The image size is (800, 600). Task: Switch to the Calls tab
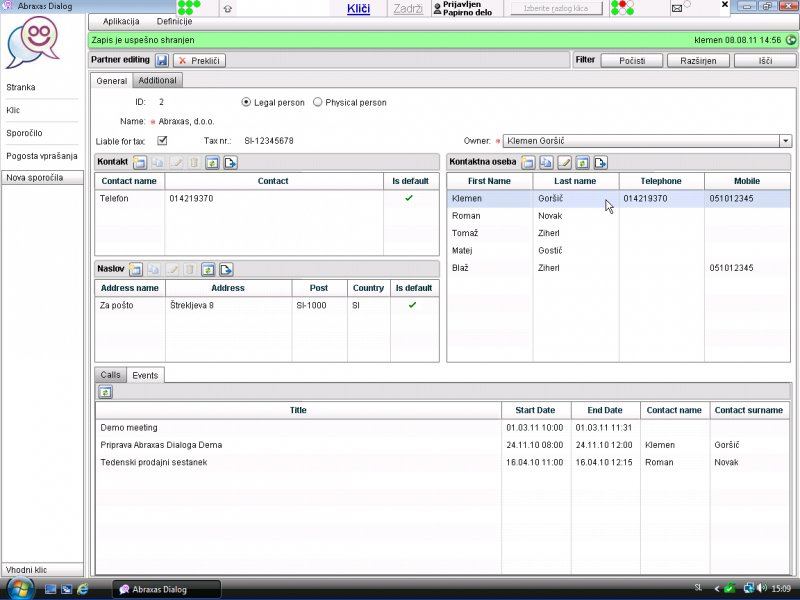click(x=110, y=375)
